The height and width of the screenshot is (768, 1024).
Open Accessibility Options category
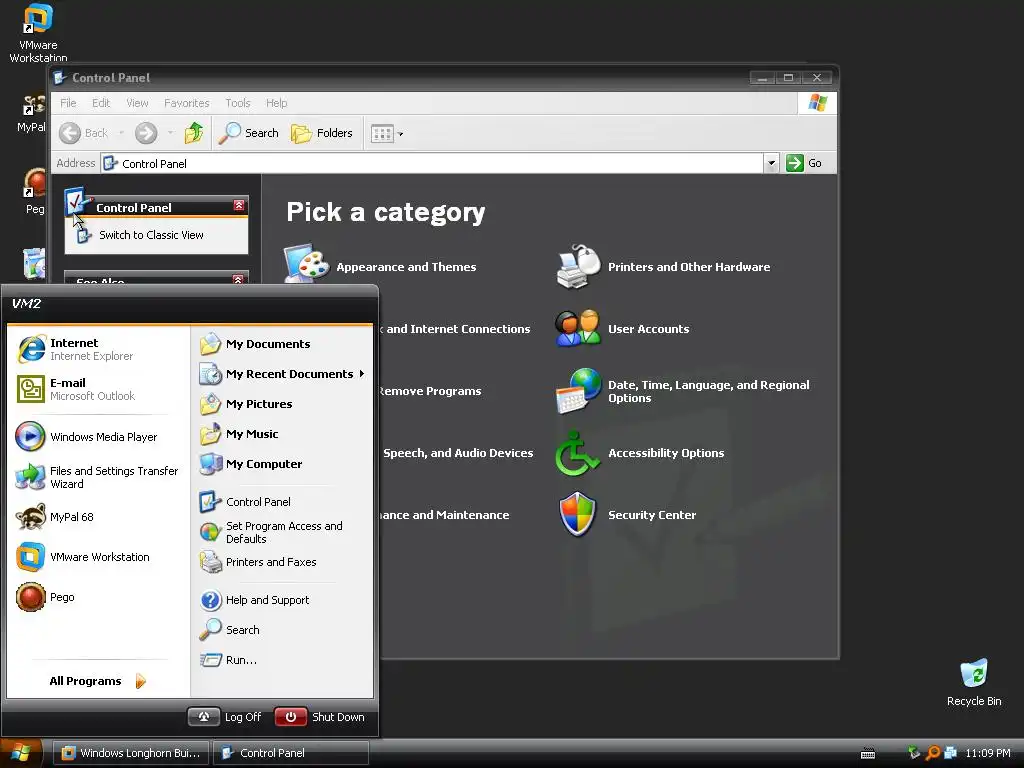[640, 453]
